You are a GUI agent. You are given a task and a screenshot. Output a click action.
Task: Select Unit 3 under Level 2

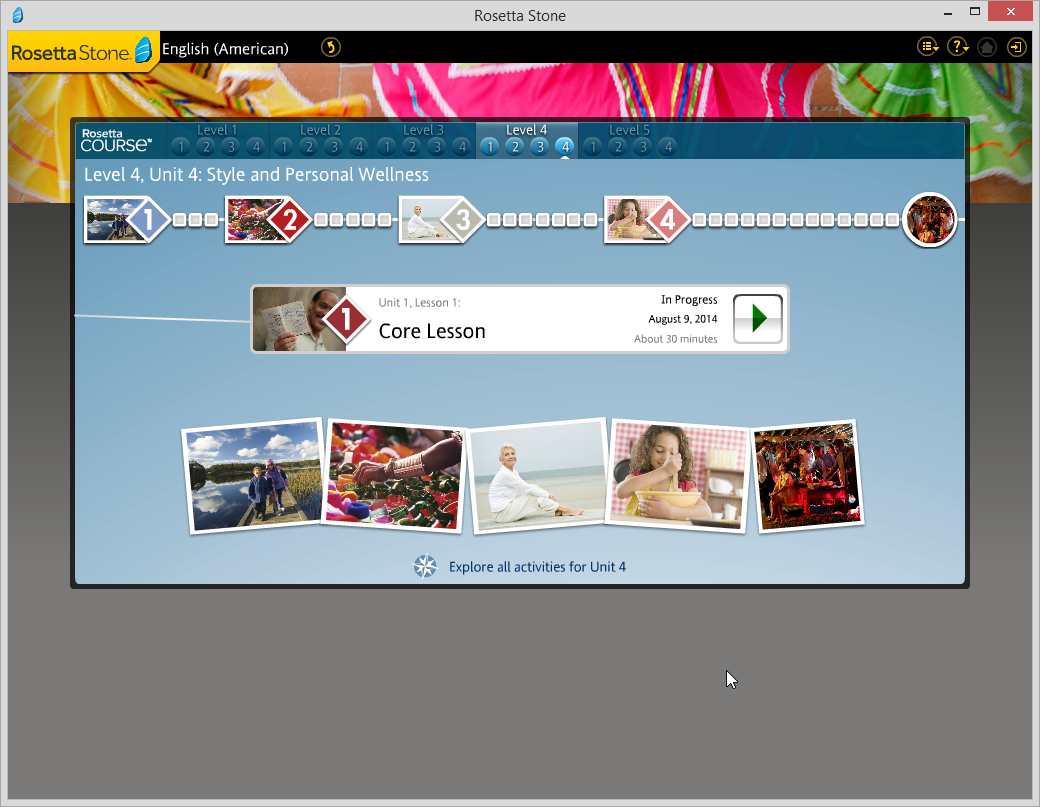point(334,147)
